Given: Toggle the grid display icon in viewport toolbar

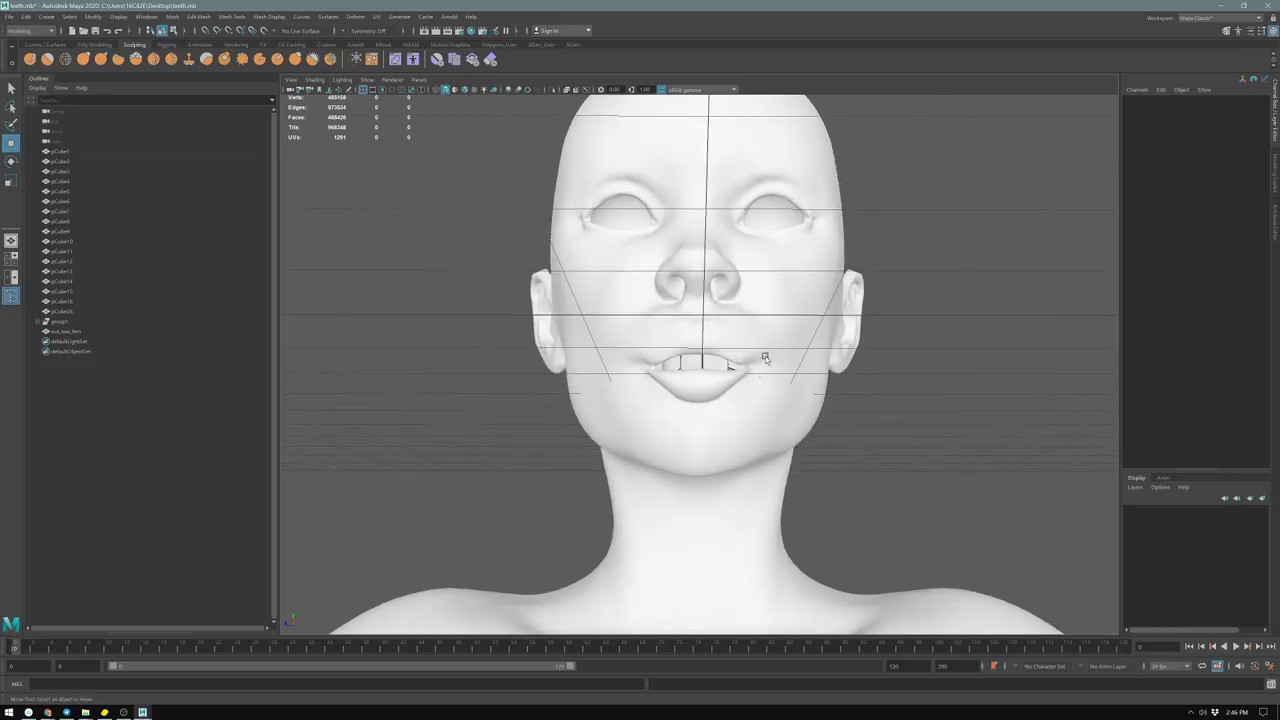Looking at the screenshot, I should (363, 90).
